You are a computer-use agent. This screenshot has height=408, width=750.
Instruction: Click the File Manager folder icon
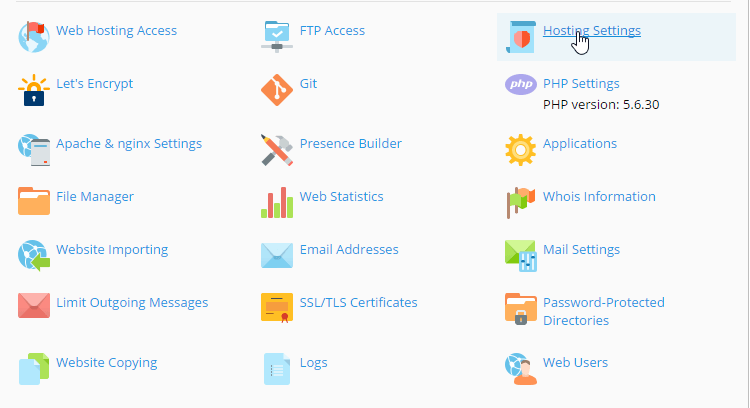[x=34, y=201]
